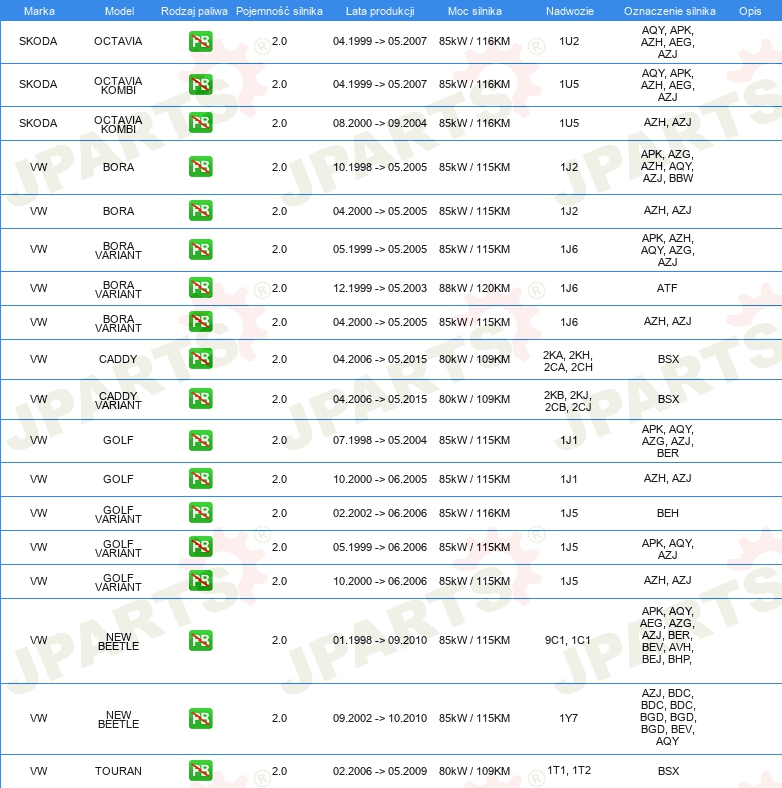Click the petrol icon in the VW TOURAN row
Viewport: 782px width, 788px height.
(201, 770)
